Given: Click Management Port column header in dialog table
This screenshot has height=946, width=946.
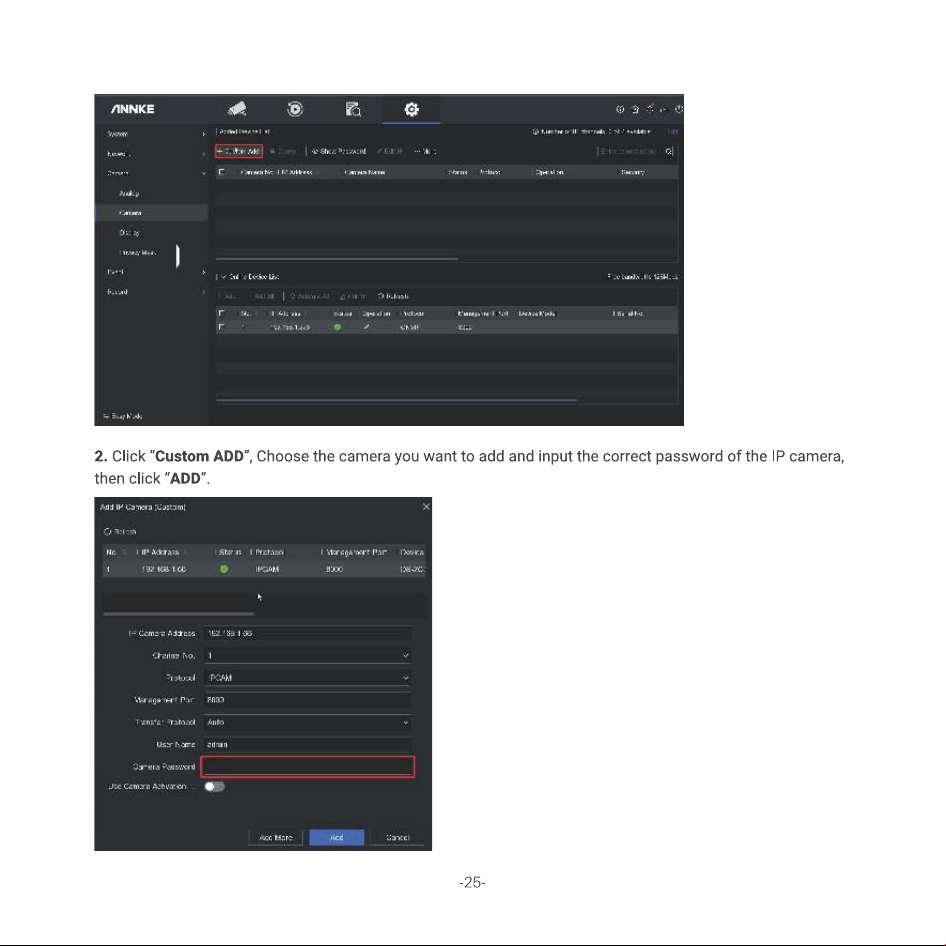Looking at the screenshot, I should (356, 552).
